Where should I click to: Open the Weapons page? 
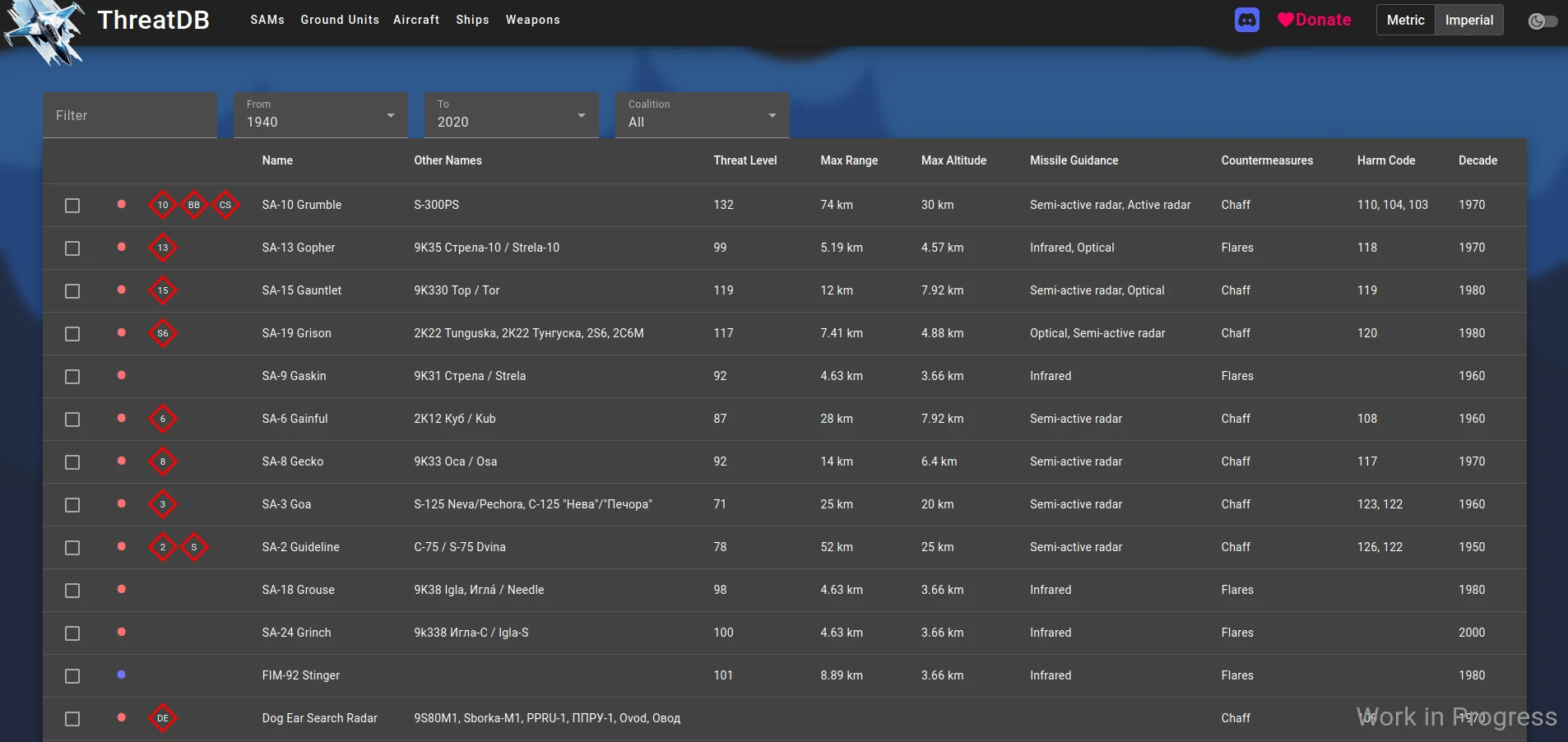tap(532, 20)
